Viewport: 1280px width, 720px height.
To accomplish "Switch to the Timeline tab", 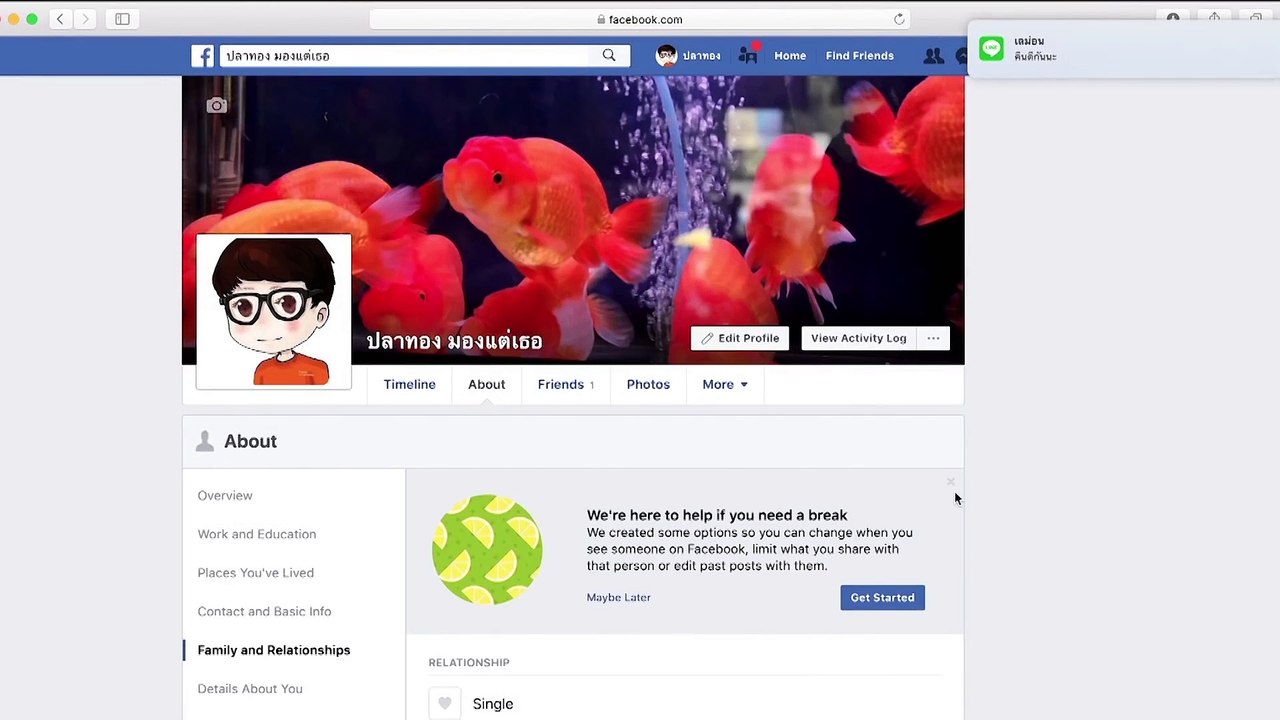I will (409, 384).
